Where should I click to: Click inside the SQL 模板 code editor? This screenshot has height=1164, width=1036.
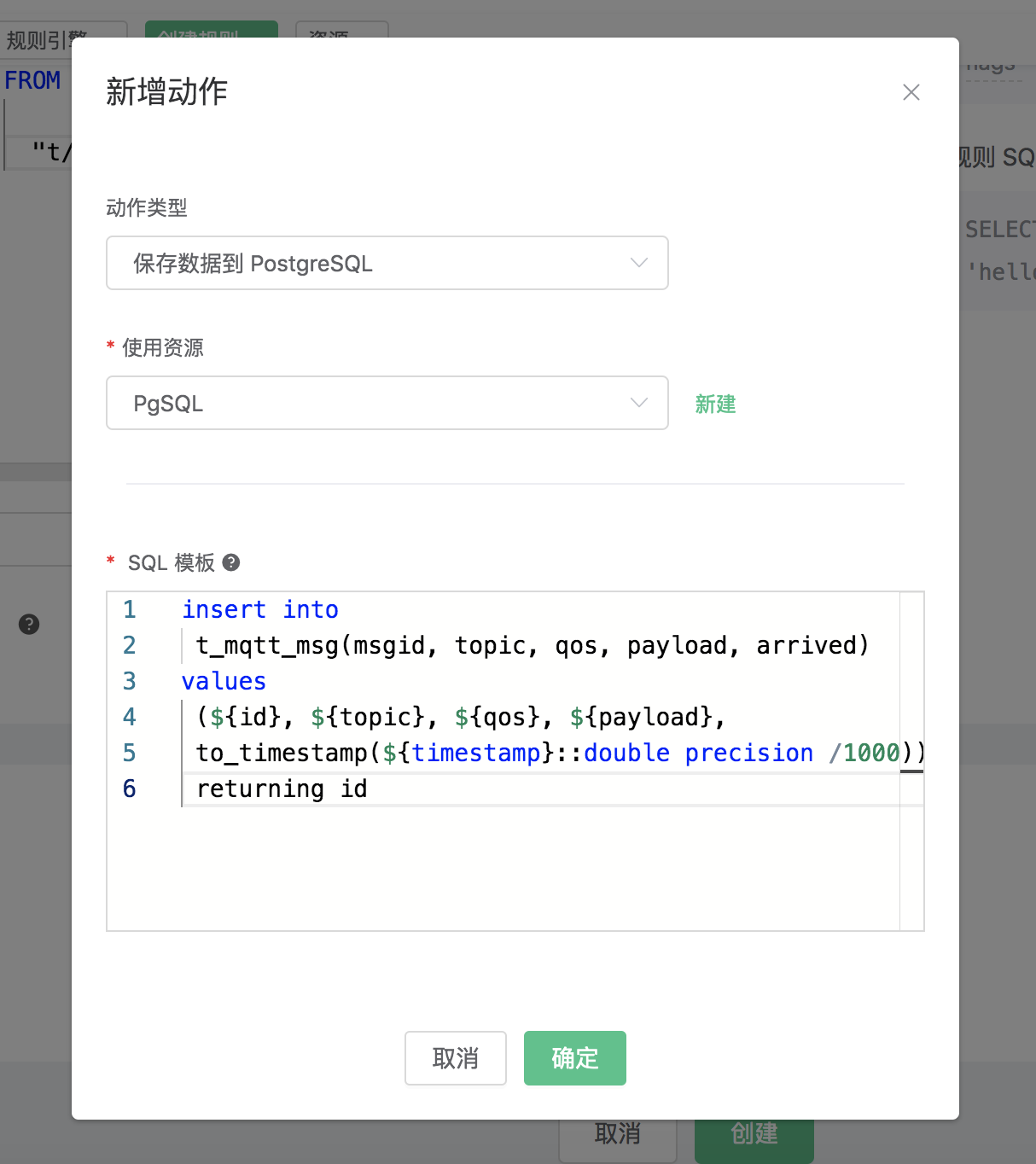(512, 853)
